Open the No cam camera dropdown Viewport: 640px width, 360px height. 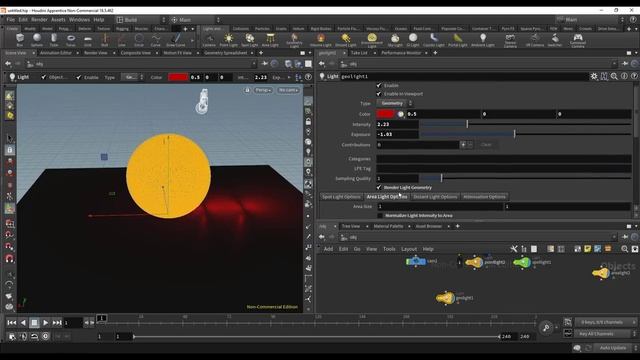tap(288, 90)
